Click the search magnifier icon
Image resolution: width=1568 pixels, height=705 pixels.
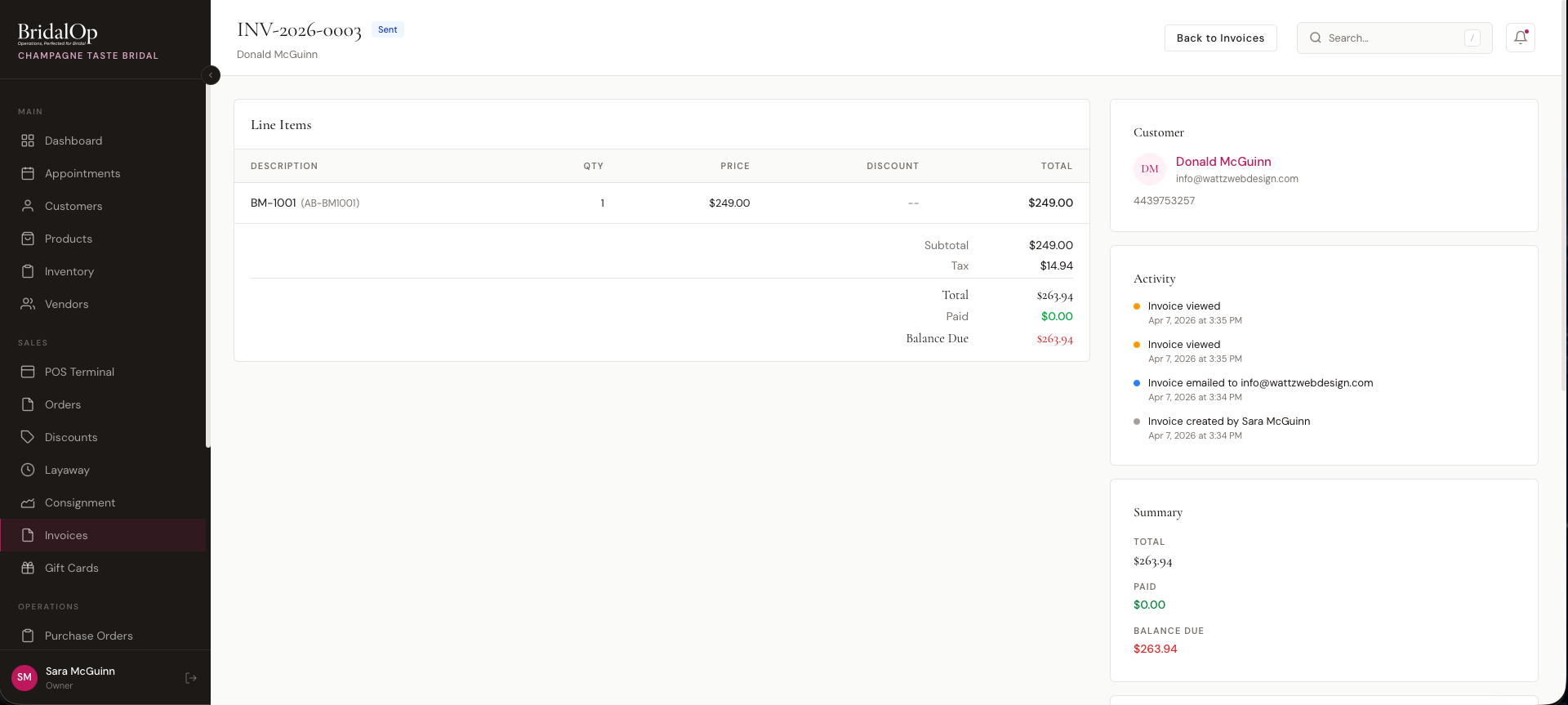(1316, 38)
